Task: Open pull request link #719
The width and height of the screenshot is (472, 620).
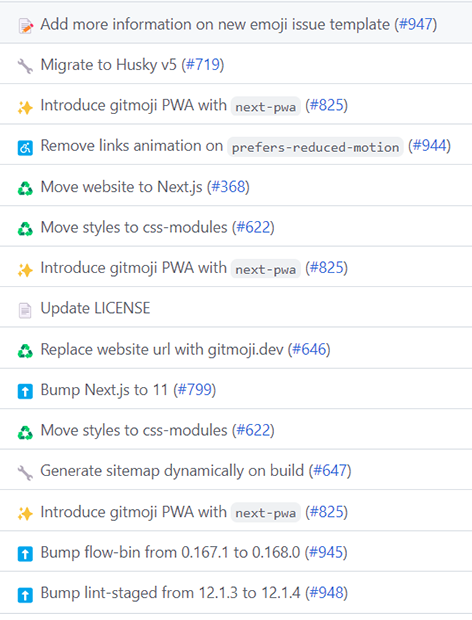Action: click(x=203, y=64)
